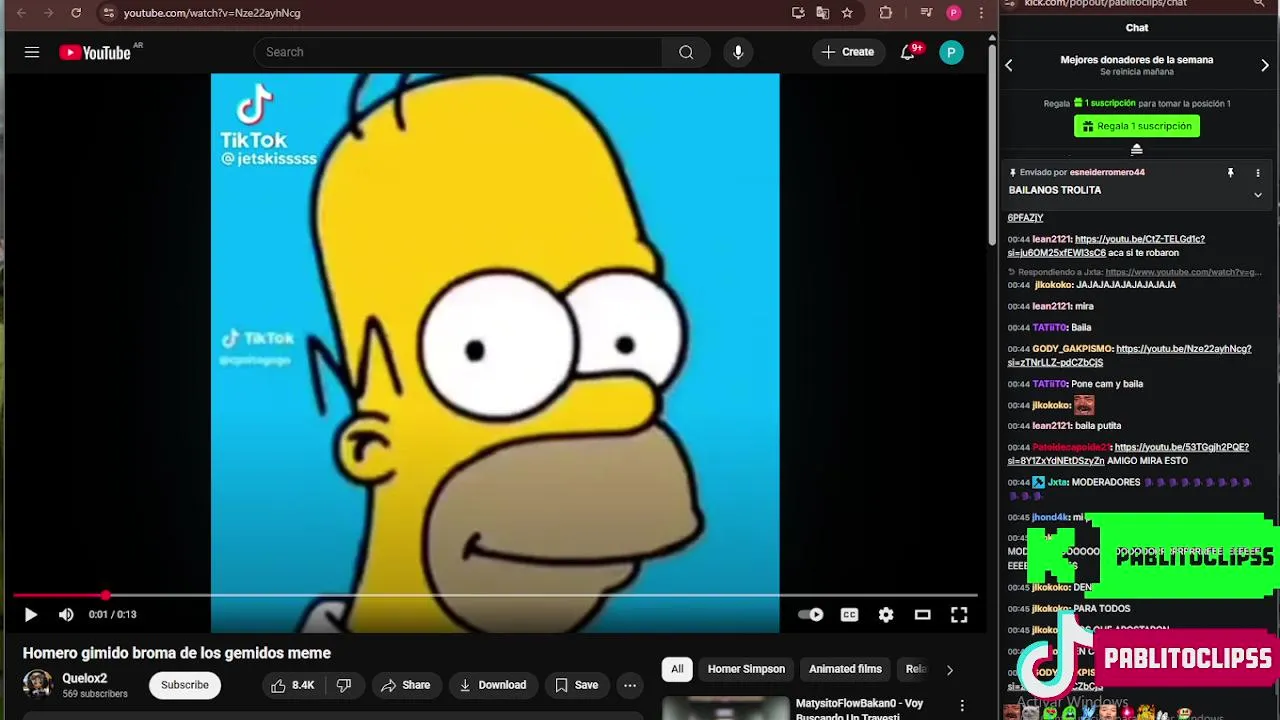Open the YouTube account avatar menu
This screenshot has height=720, width=1280.
pyautogui.click(x=951, y=52)
